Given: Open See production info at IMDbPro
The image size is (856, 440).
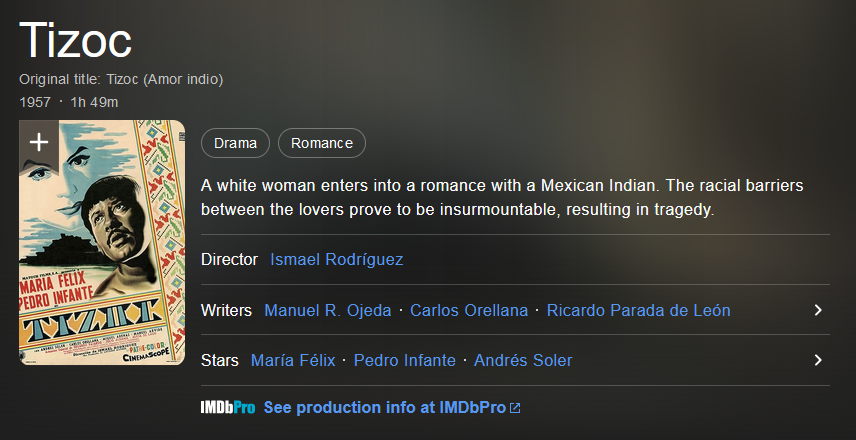Looking at the screenshot, I should coord(385,408).
